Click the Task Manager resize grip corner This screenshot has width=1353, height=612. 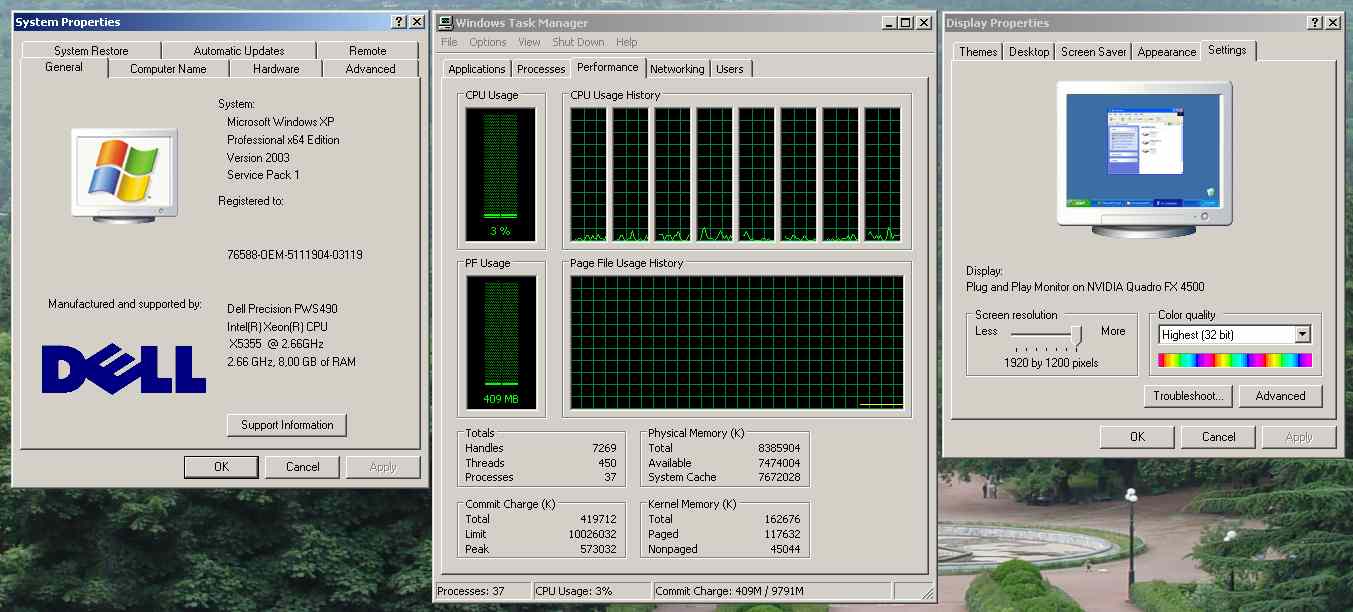tap(926, 592)
